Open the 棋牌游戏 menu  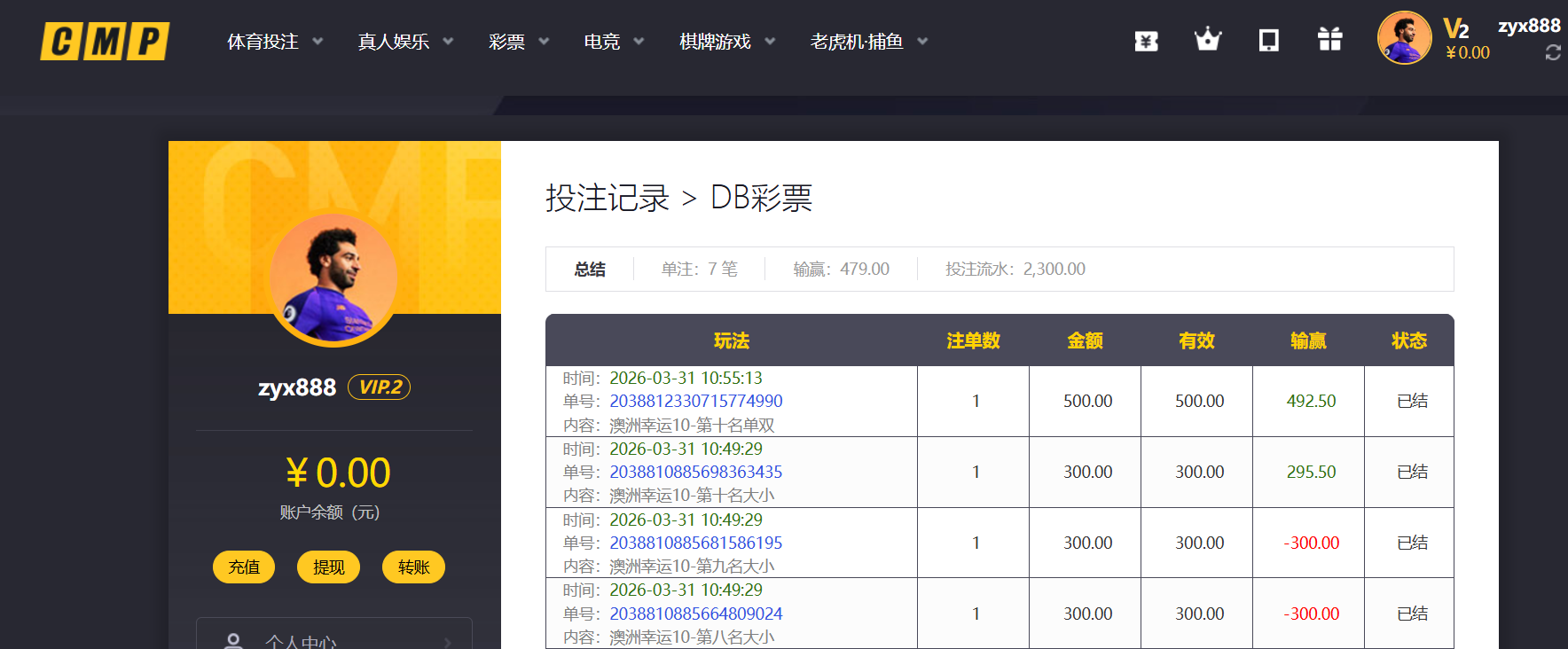[x=727, y=42]
